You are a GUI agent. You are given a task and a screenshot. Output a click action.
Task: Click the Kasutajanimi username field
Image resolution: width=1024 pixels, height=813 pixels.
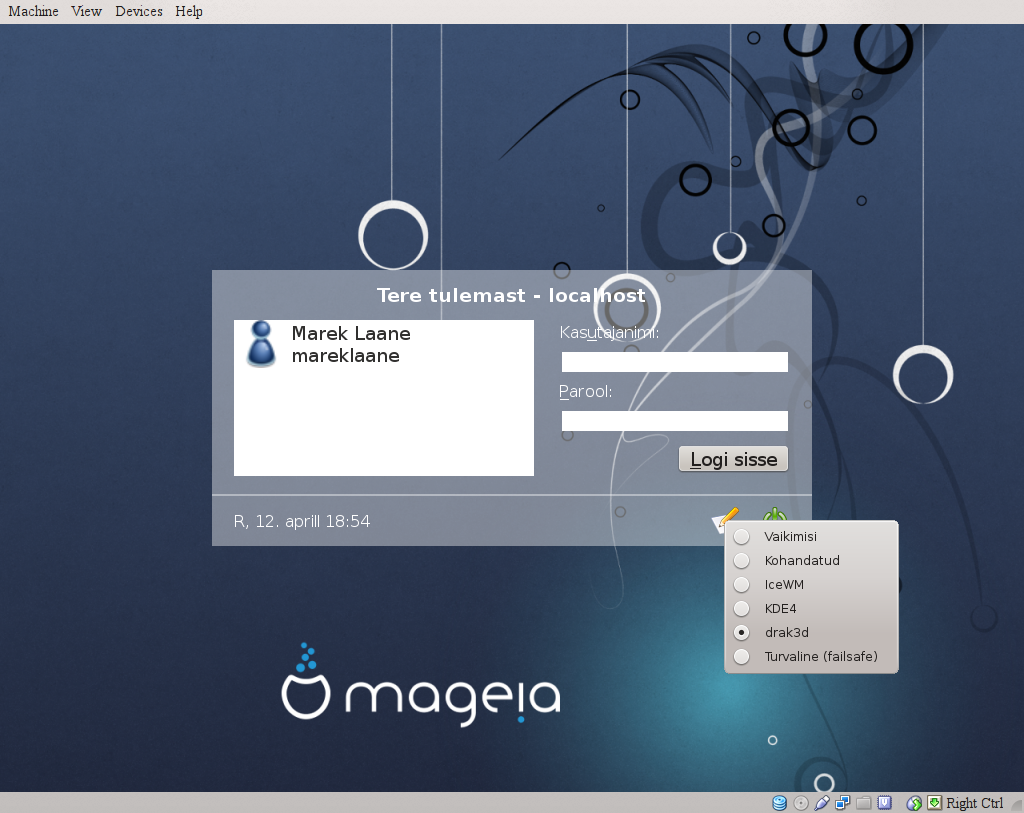675,362
